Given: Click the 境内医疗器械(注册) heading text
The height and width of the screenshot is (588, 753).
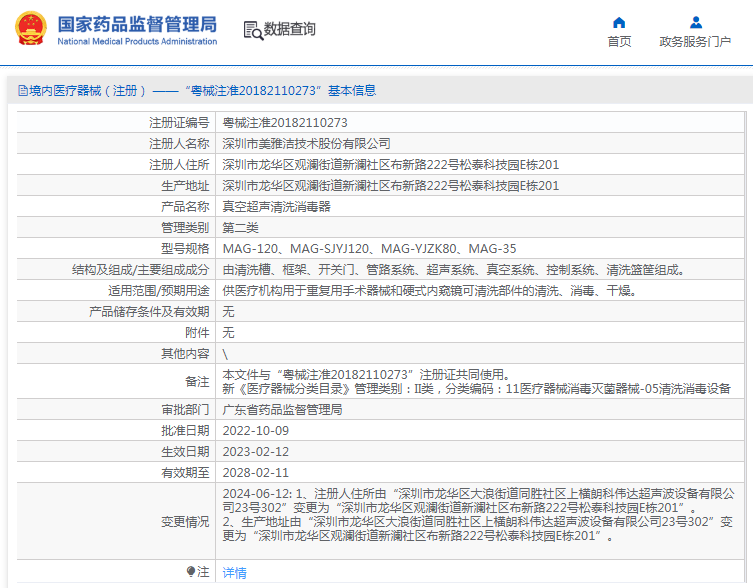Looking at the screenshot, I should pos(87,90).
